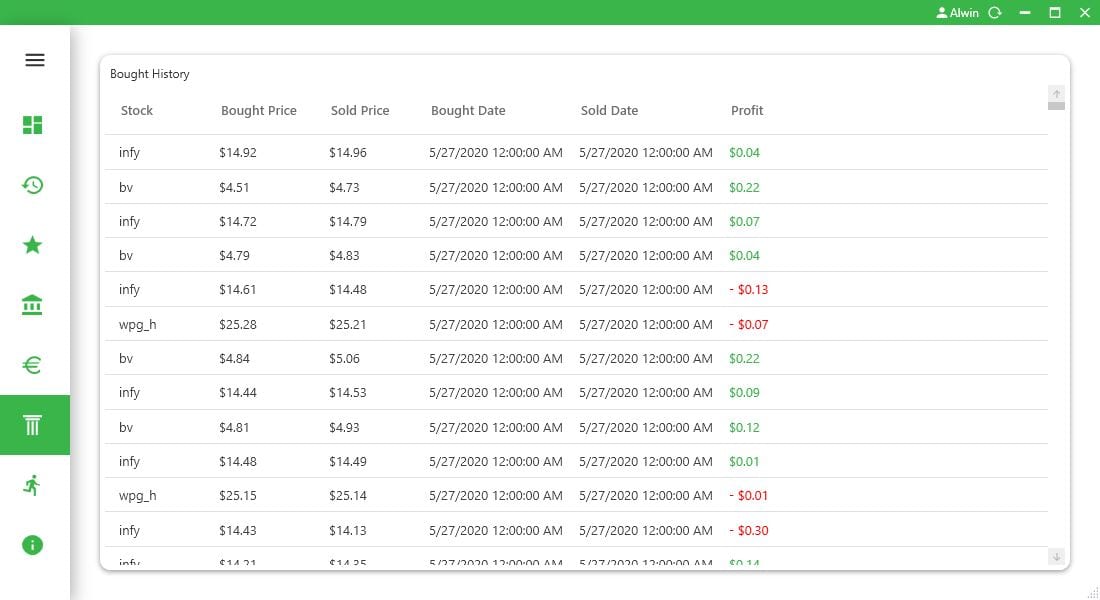Click the Bought History title
Viewport: 1100px width, 600px height.
[x=150, y=74]
